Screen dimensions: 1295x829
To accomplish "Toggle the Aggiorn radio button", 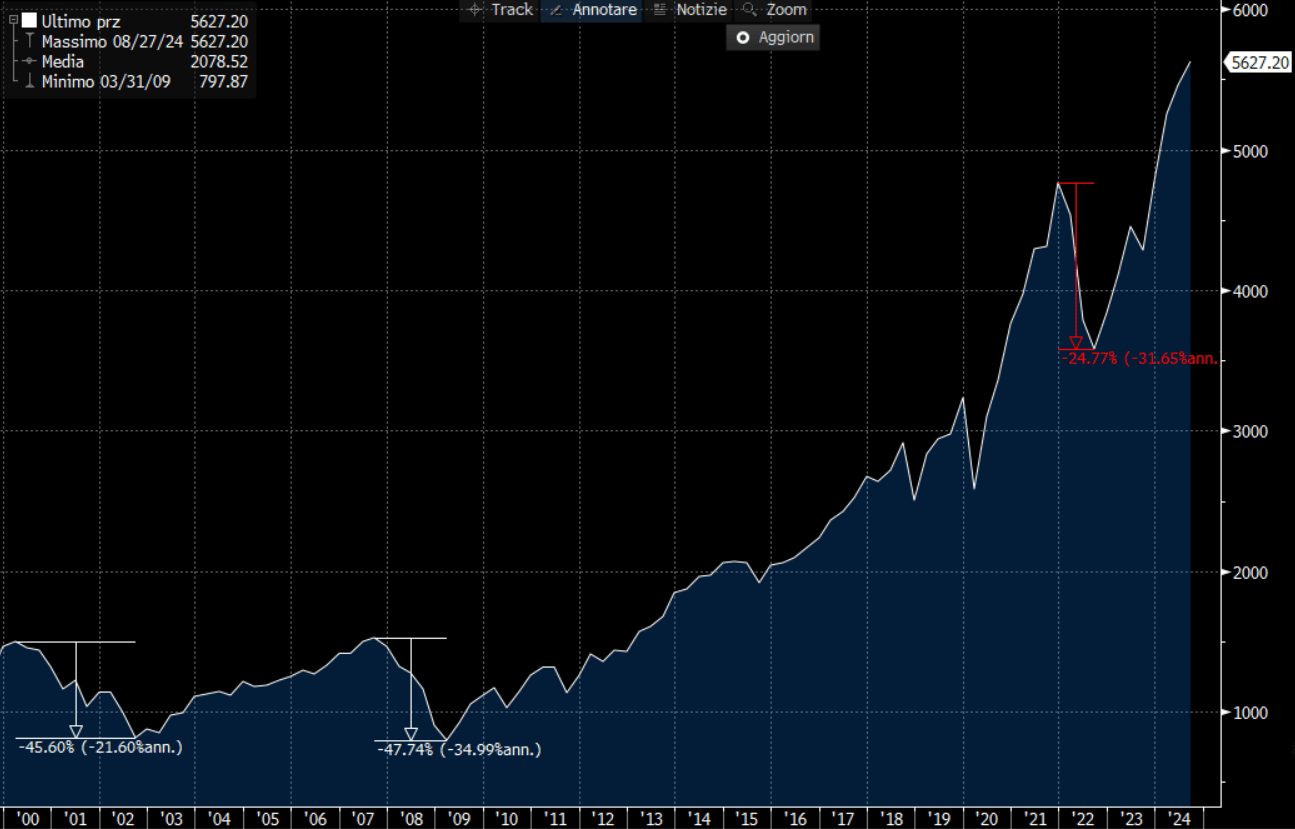I will tap(742, 38).
